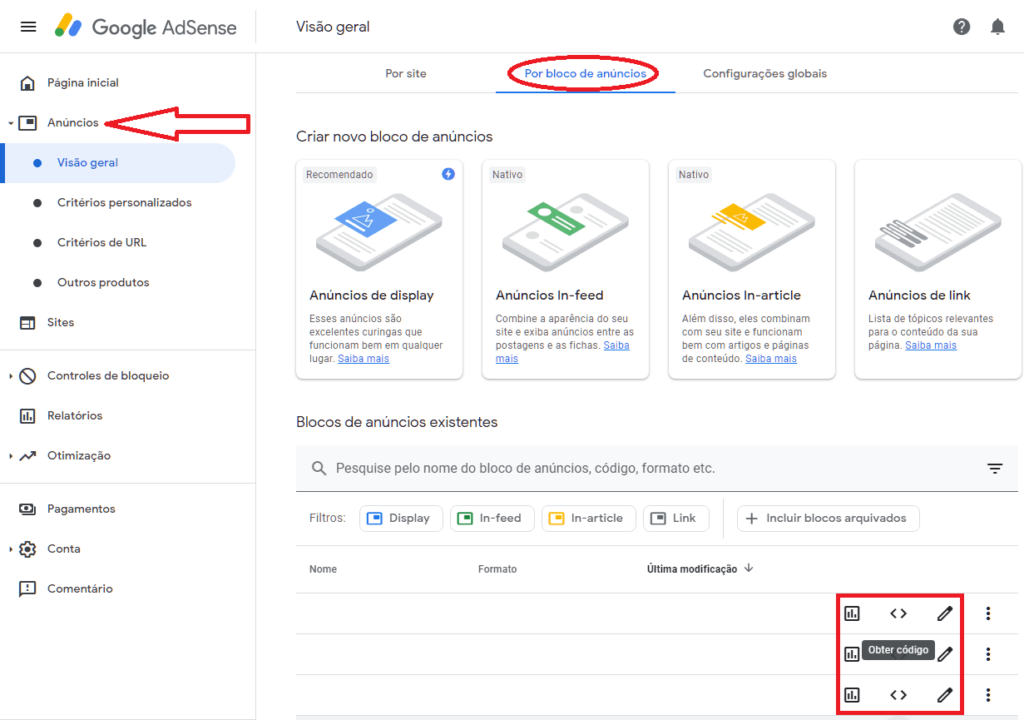This screenshot has width=1024, height=720.
Task: Open the help question mark icon
Action: (x=961, y=27)
